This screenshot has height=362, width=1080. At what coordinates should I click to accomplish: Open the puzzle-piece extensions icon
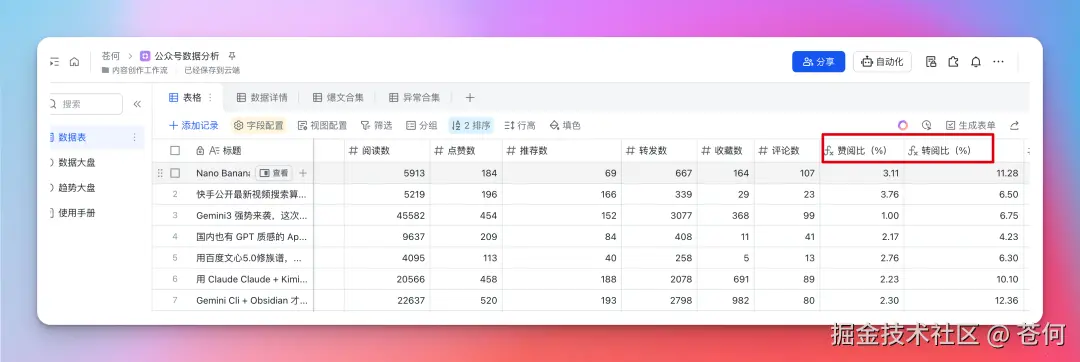coord(953,61)
